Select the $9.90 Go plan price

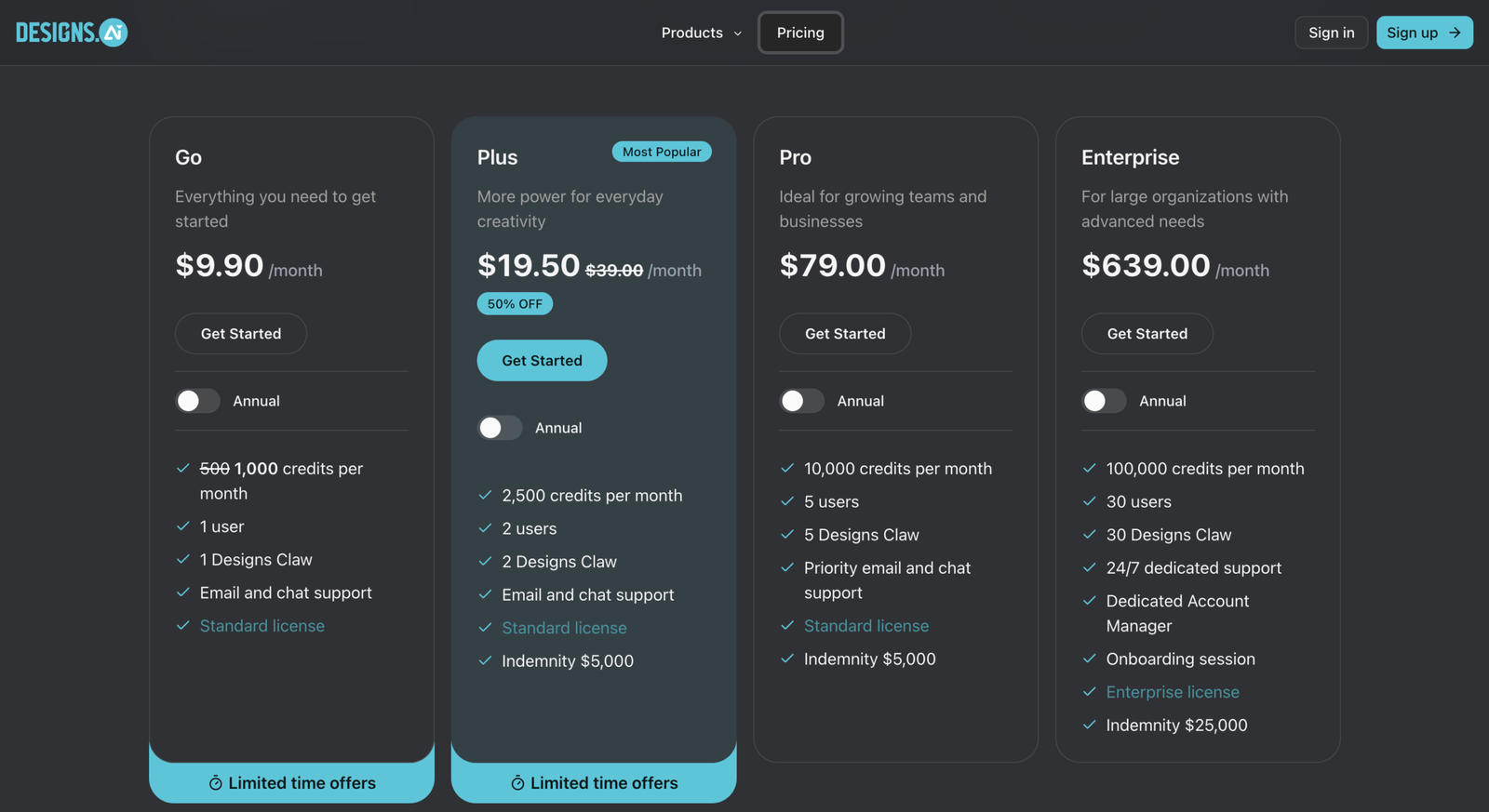[x=220, y=266]
